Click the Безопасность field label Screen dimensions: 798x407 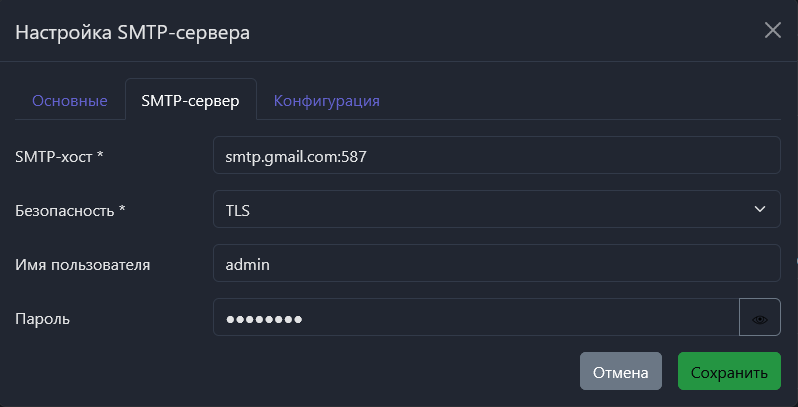click(x=66, y=210)
